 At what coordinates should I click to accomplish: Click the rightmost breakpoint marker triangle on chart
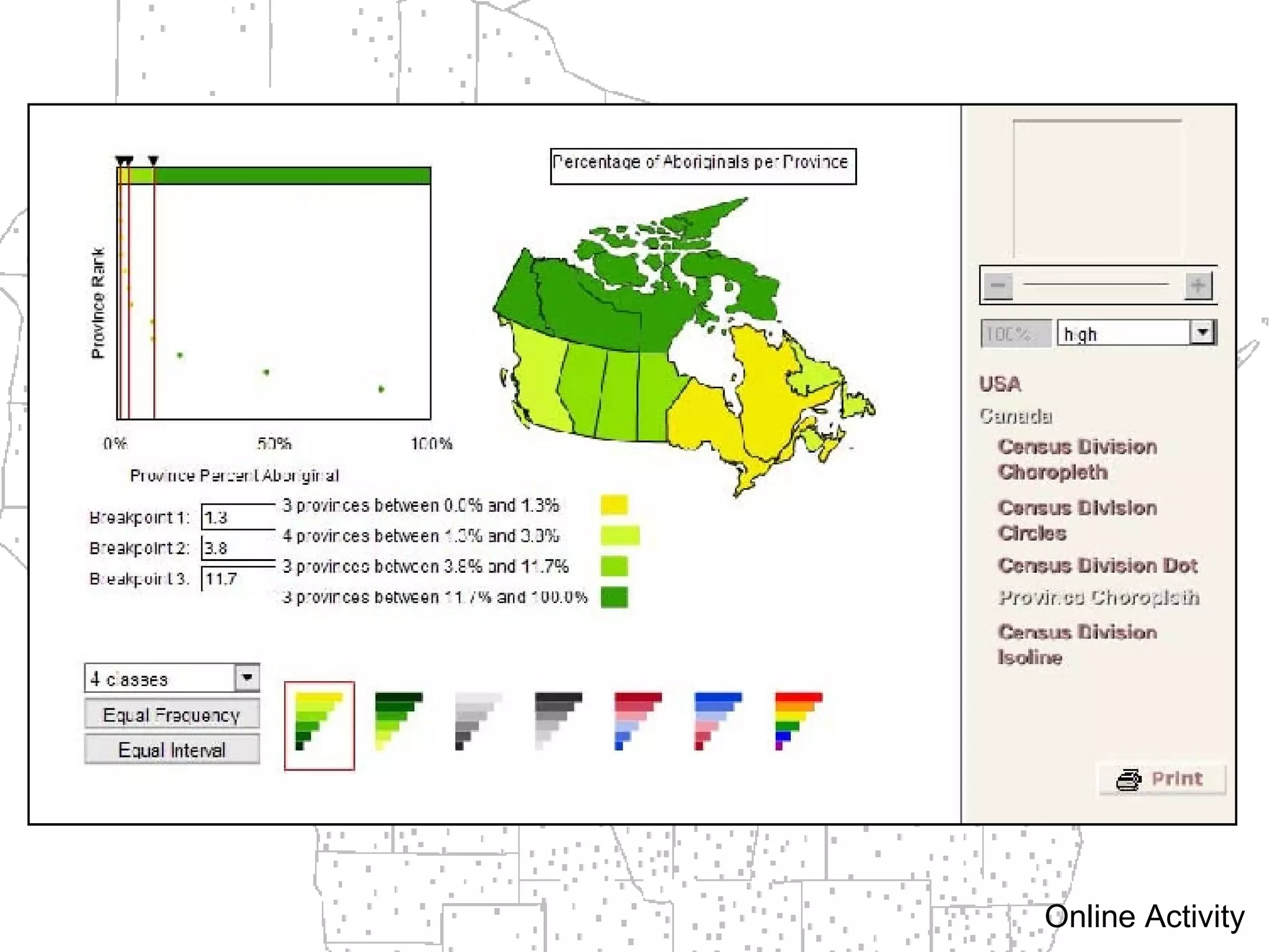point(153,161)
